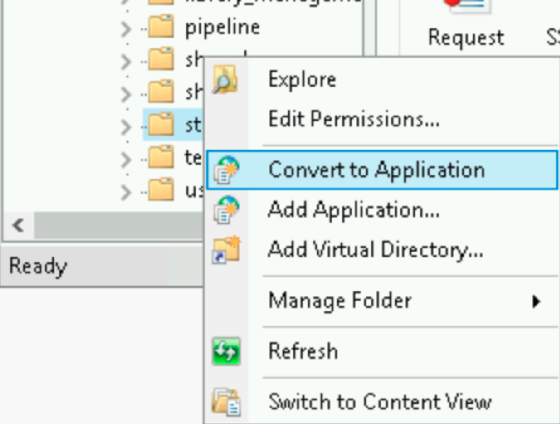The image size is (560, 424).
Task: Click the green Refresh icon
Action: [x=226, y=351]
